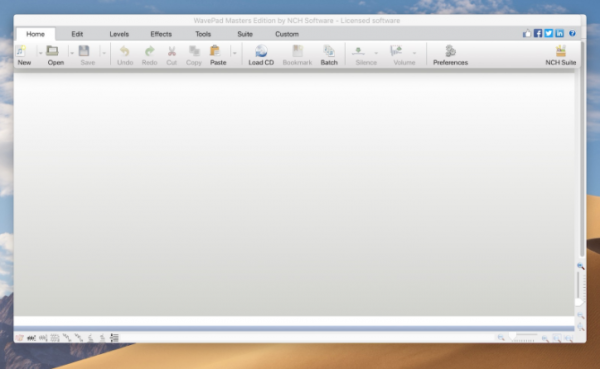Click the LinkedIn share icon

click(x=559, y=33)
